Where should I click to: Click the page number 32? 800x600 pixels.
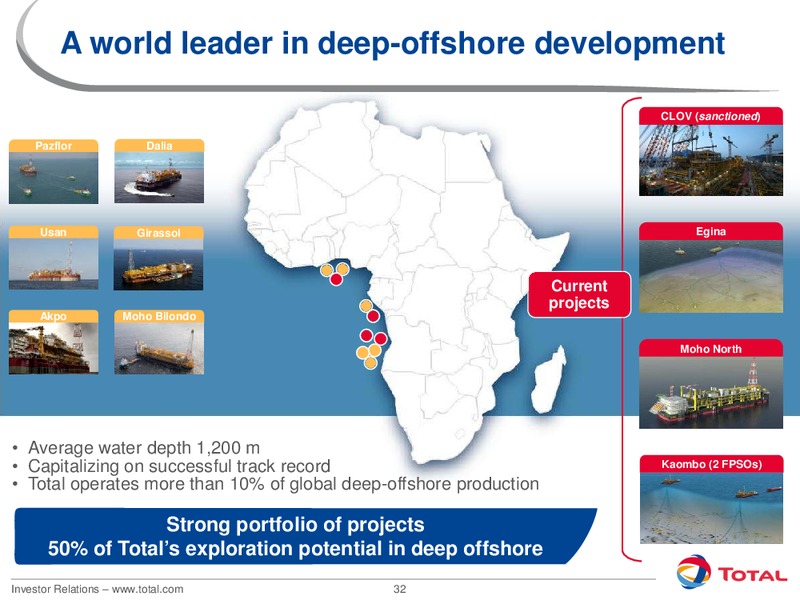(399, 589)
